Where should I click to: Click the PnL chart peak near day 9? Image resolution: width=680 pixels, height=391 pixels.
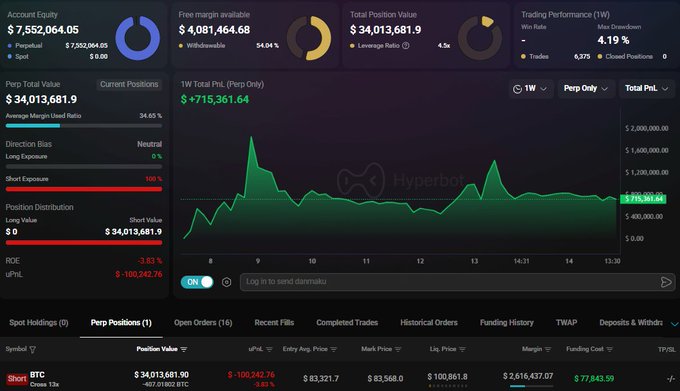tap(251, 138)
